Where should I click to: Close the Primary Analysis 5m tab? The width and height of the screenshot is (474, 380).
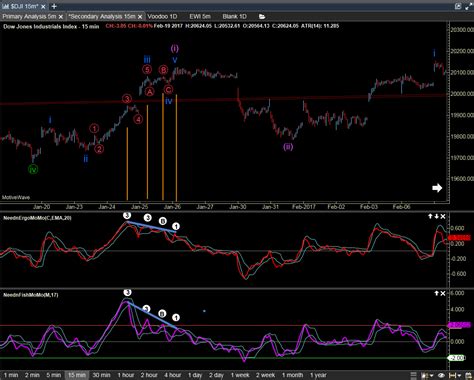61,17
